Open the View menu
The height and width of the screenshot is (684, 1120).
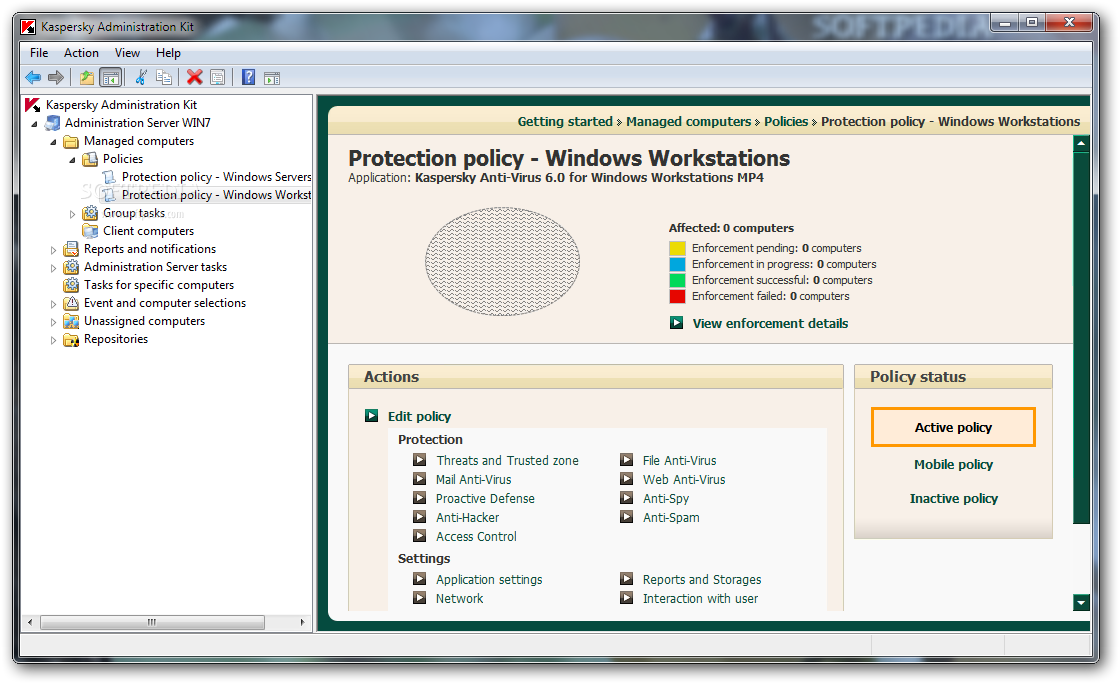(x=127, y=53)
